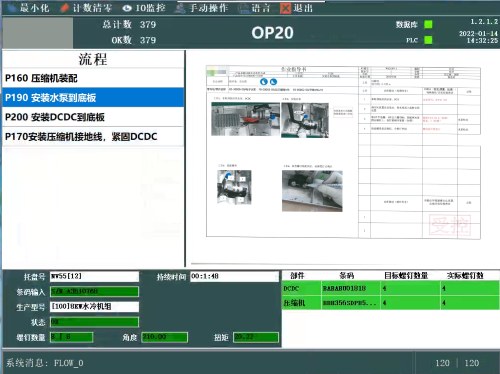This screenshot has height=374, width=500.
Task: Select 手动操作 menu label
Action: pyautogui.click(x=208, y=8)
